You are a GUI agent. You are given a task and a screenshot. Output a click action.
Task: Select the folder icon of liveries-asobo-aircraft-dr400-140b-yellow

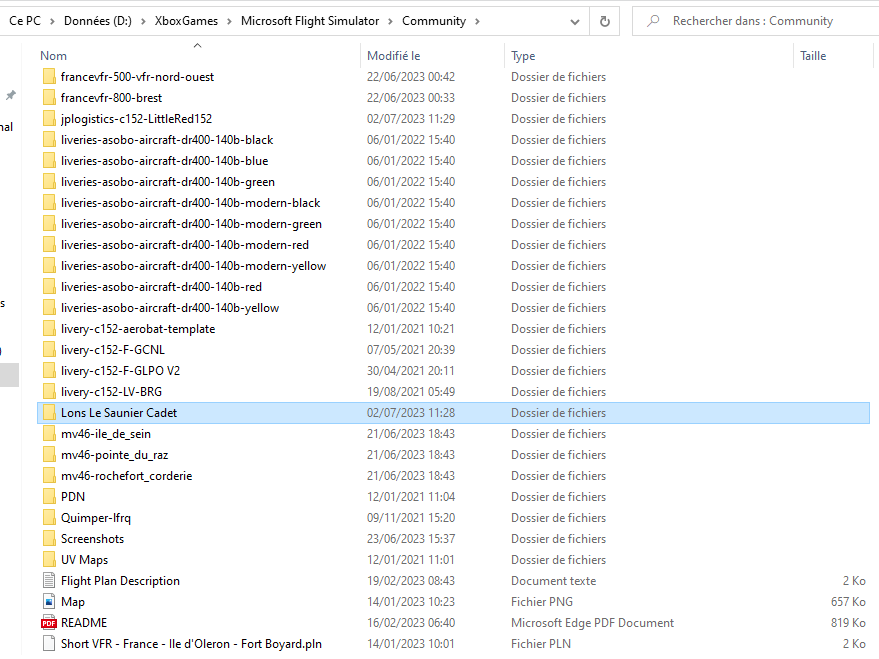(x=49, y=308)
